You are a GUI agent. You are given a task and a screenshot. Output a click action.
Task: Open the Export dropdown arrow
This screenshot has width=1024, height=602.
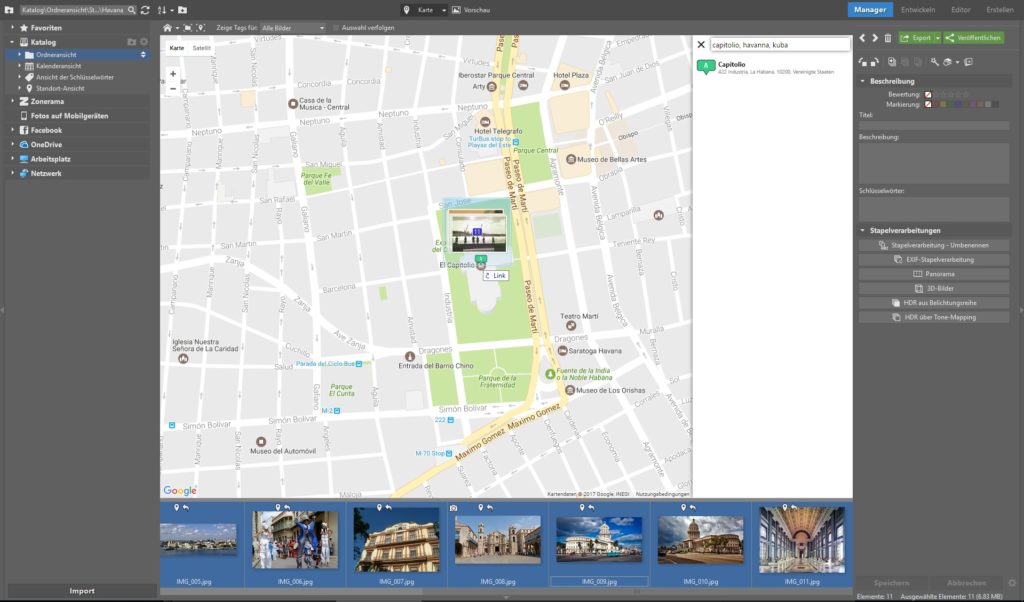pyautogui.click(x=938, y=38)
